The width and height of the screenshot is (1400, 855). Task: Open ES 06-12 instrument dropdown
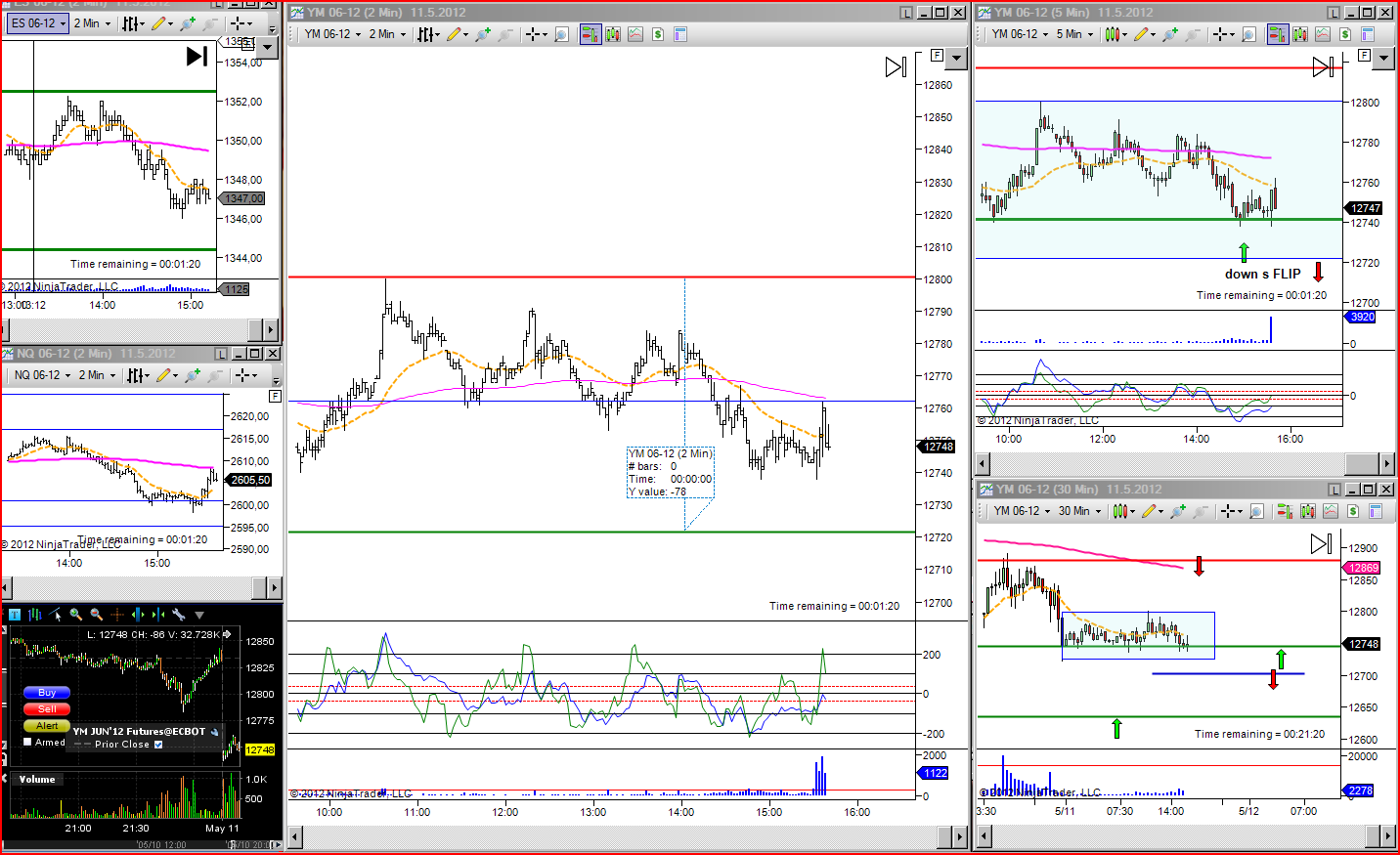tap(38, 23)
